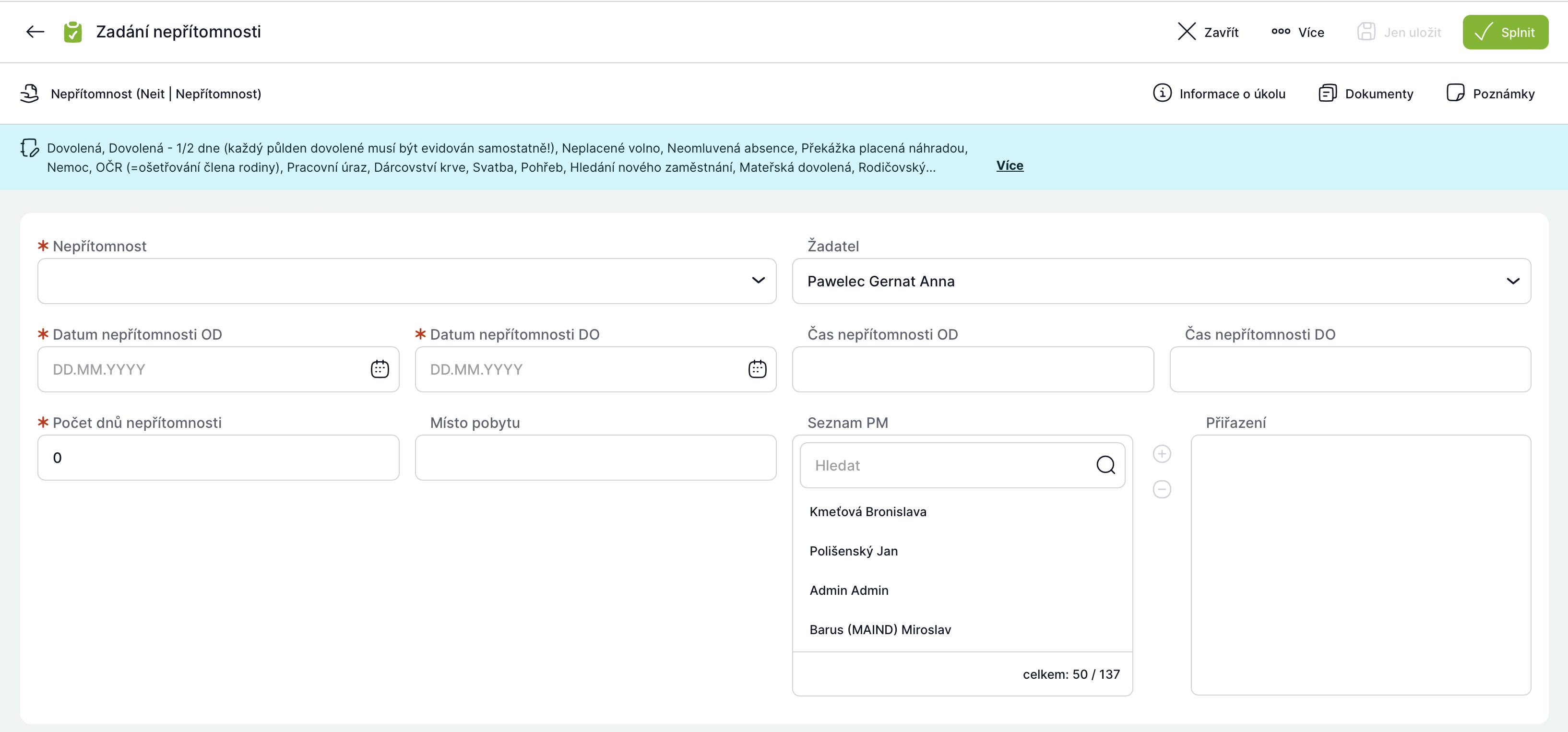Click the Více link in blue banner

[1009, 165]
